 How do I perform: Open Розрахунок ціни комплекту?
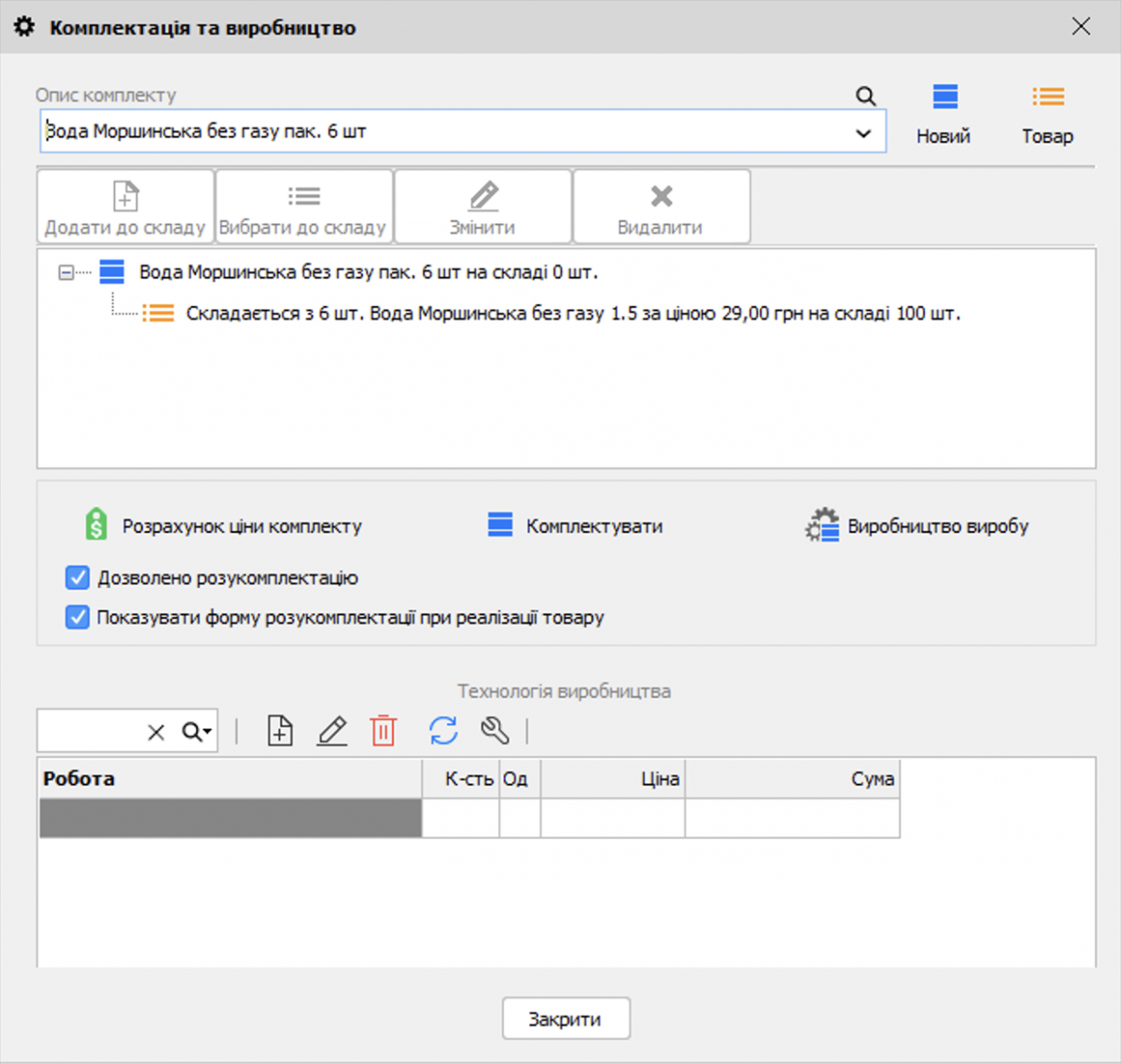point(223,526)
